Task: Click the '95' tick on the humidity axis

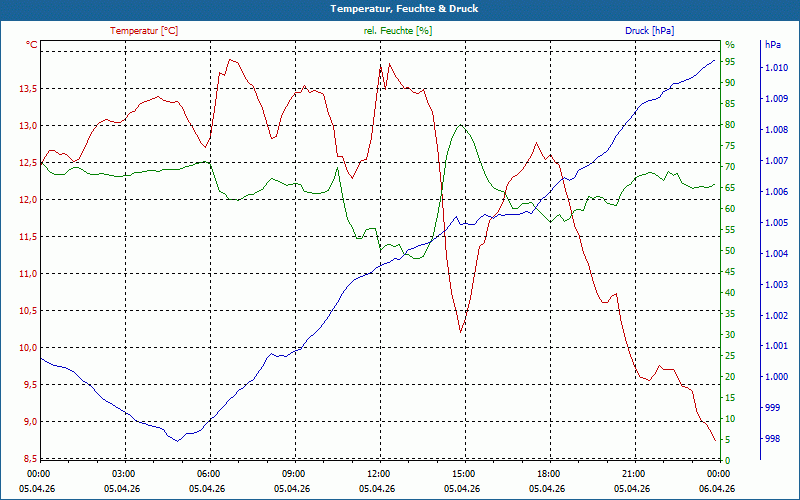Action: coord(730,62)
